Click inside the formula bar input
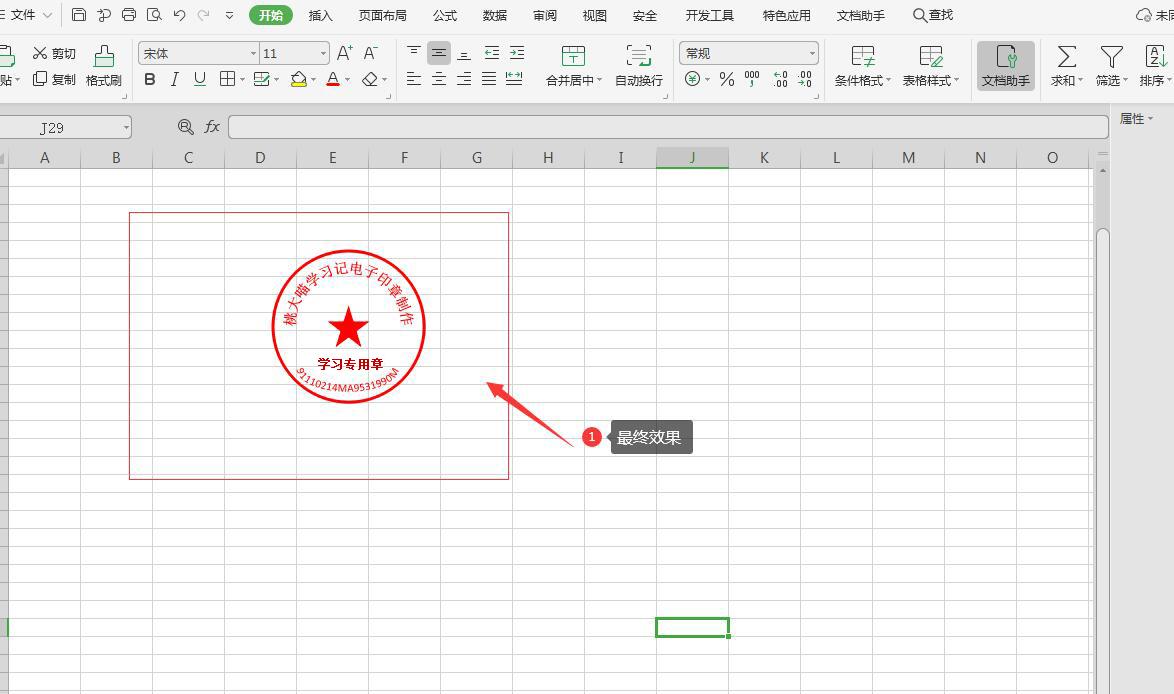Viewport: 1174px width, 694px height. tap(667, 127)
